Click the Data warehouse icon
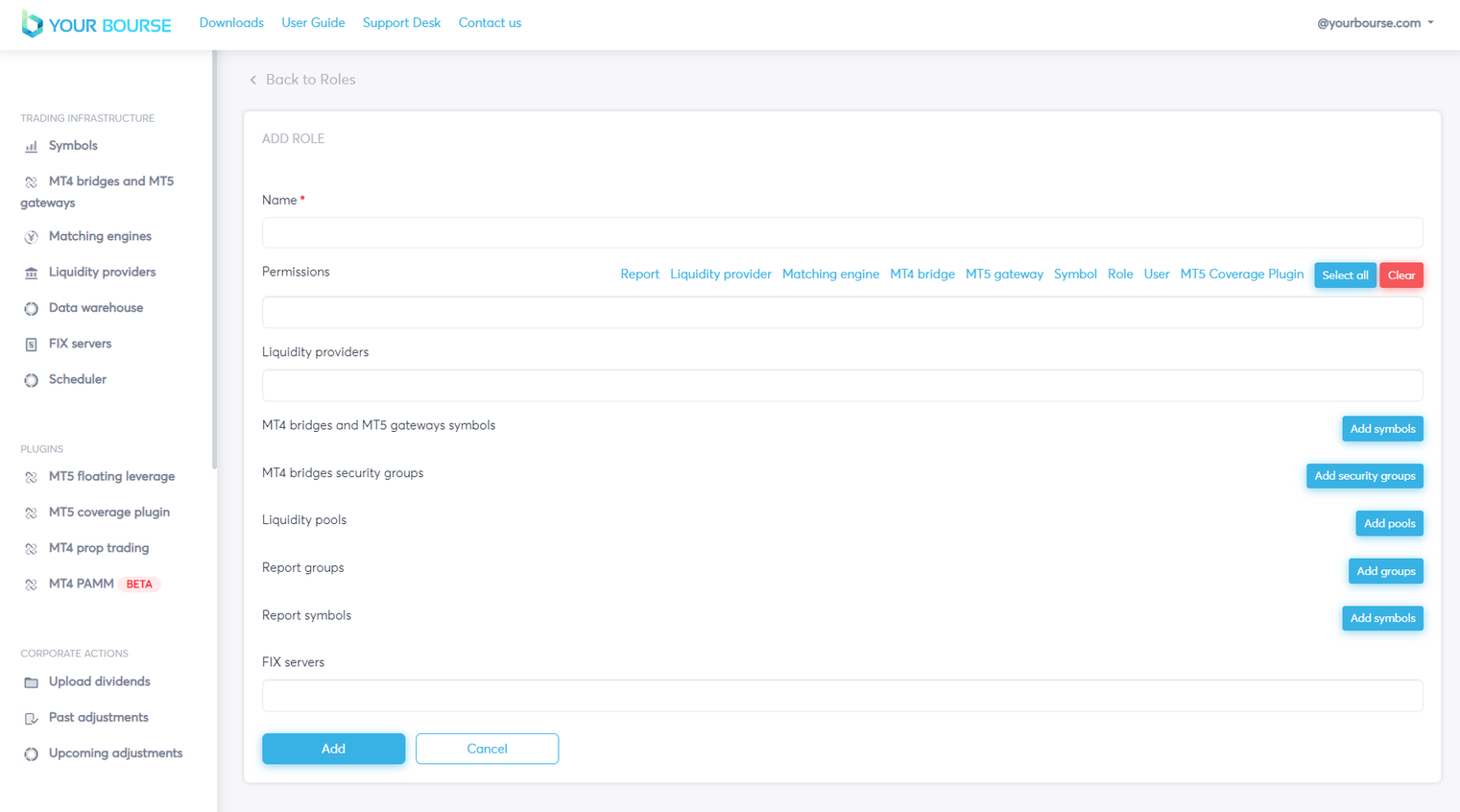Viewport: 1460px width, 812px height. tap(32, 309)
